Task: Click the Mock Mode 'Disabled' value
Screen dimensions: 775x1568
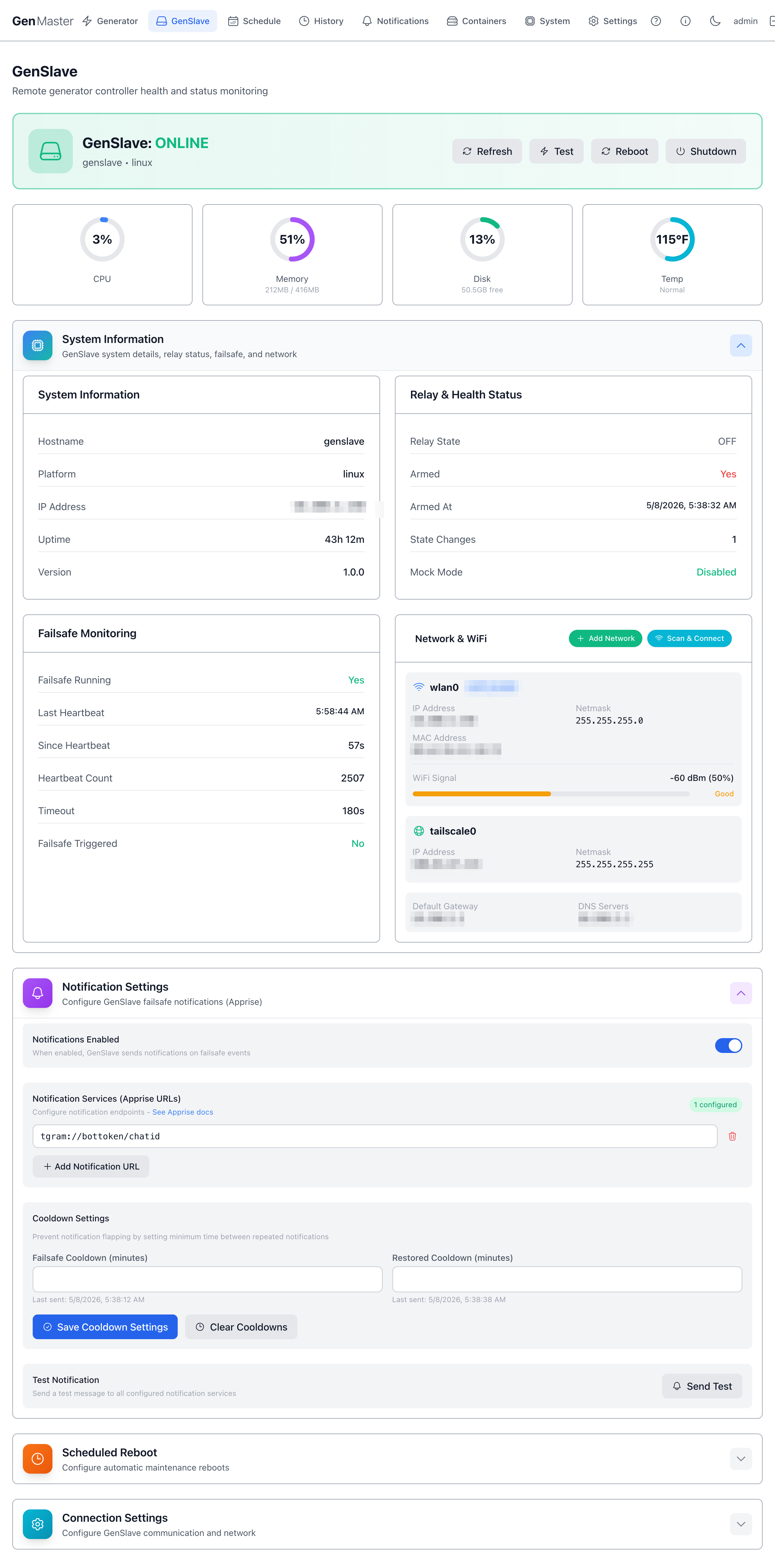Action: [716, 571]
